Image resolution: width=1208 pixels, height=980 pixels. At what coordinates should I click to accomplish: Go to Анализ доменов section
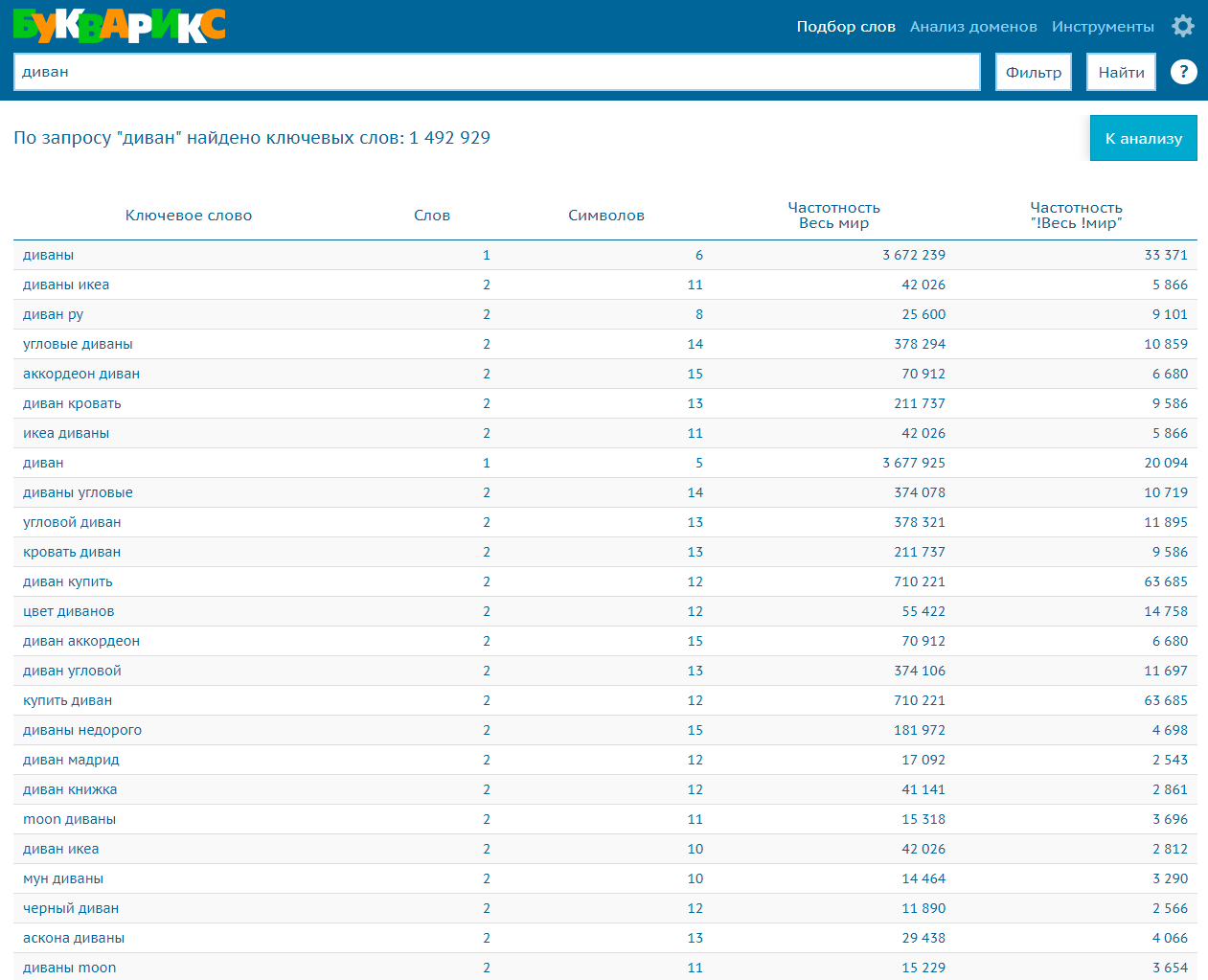972,27
